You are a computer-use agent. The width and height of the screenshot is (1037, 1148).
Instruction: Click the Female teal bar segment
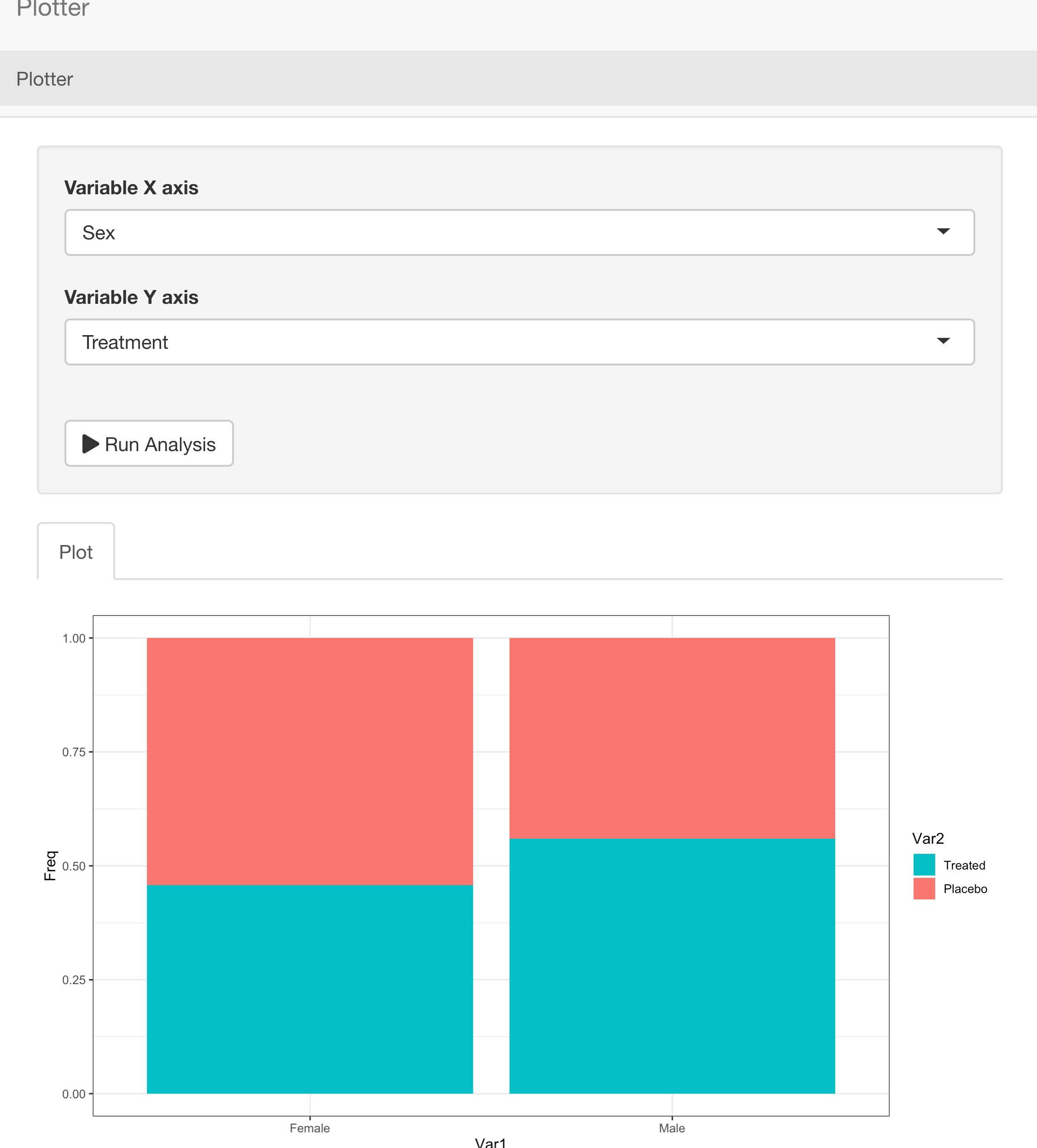point(310,989)
